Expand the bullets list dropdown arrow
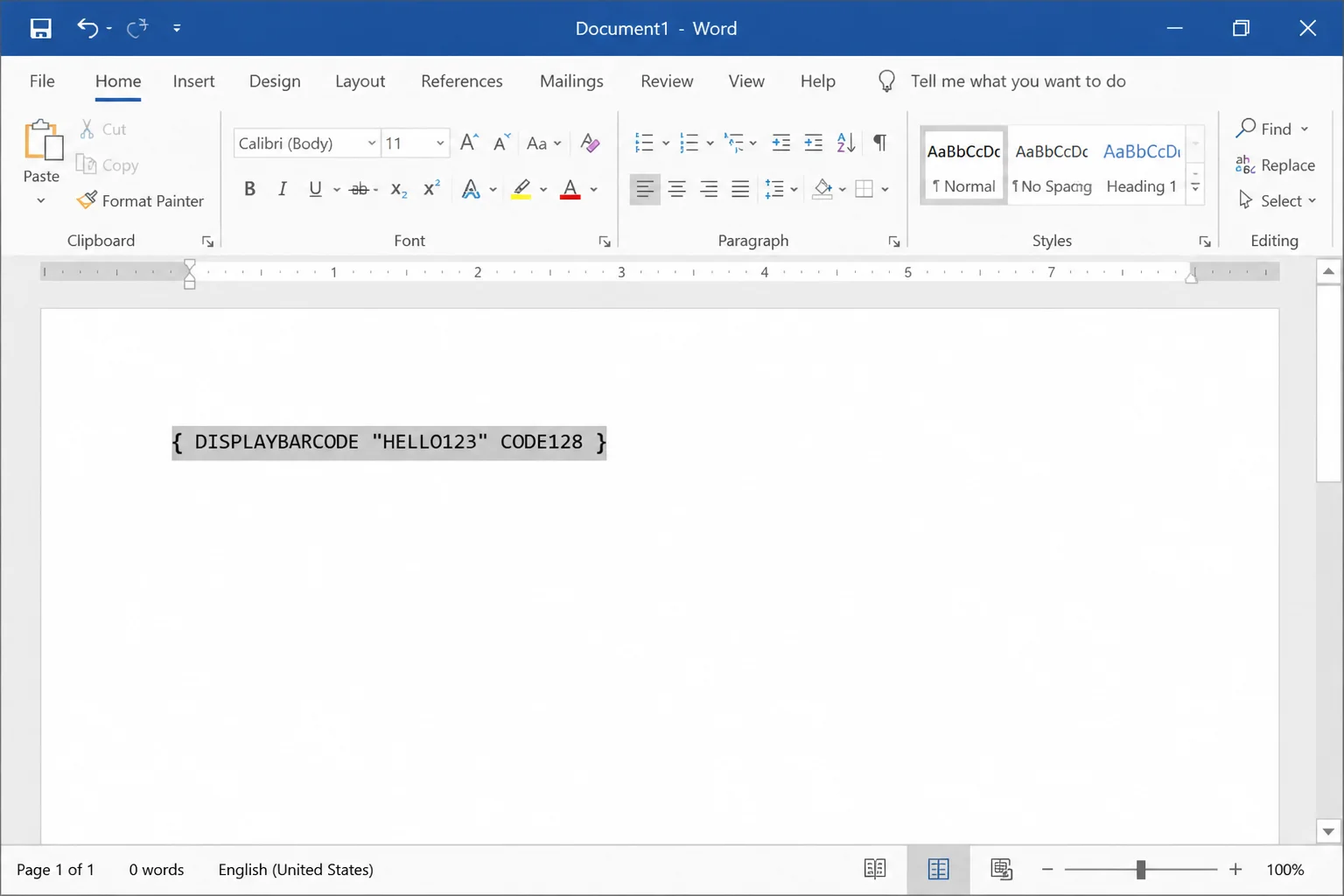 pos(666,143)
